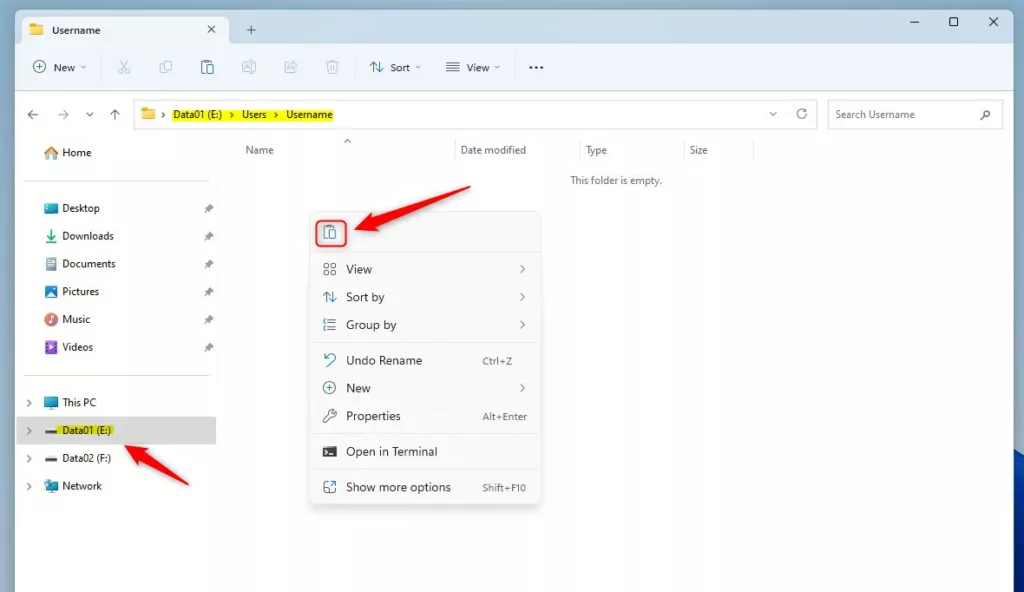This screenshot has height=592, width=1024.
Task: Open the See more ellipsis menu
Action: pyautogui.click(x=536, y=67)
